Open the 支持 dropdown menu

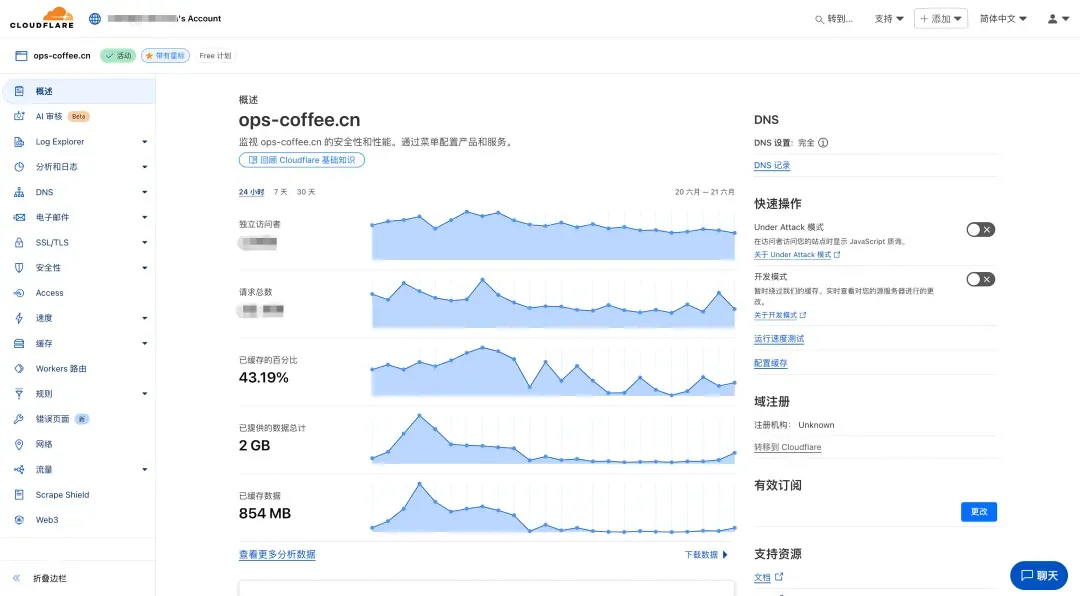click(x=889, y=19)
